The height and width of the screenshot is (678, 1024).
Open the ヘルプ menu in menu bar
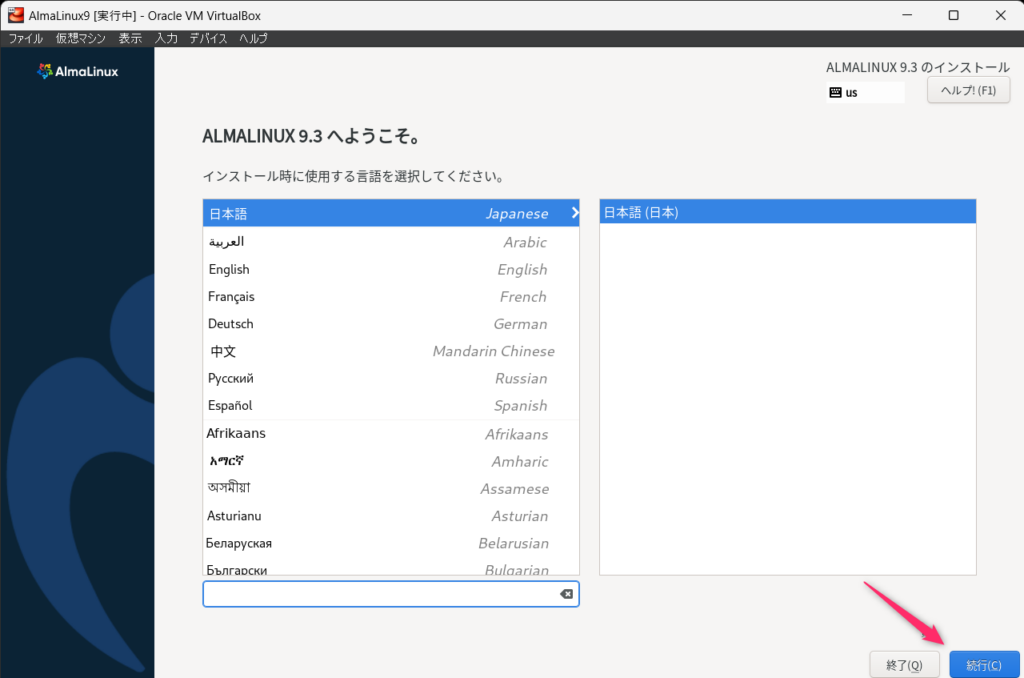coord(253,39)
